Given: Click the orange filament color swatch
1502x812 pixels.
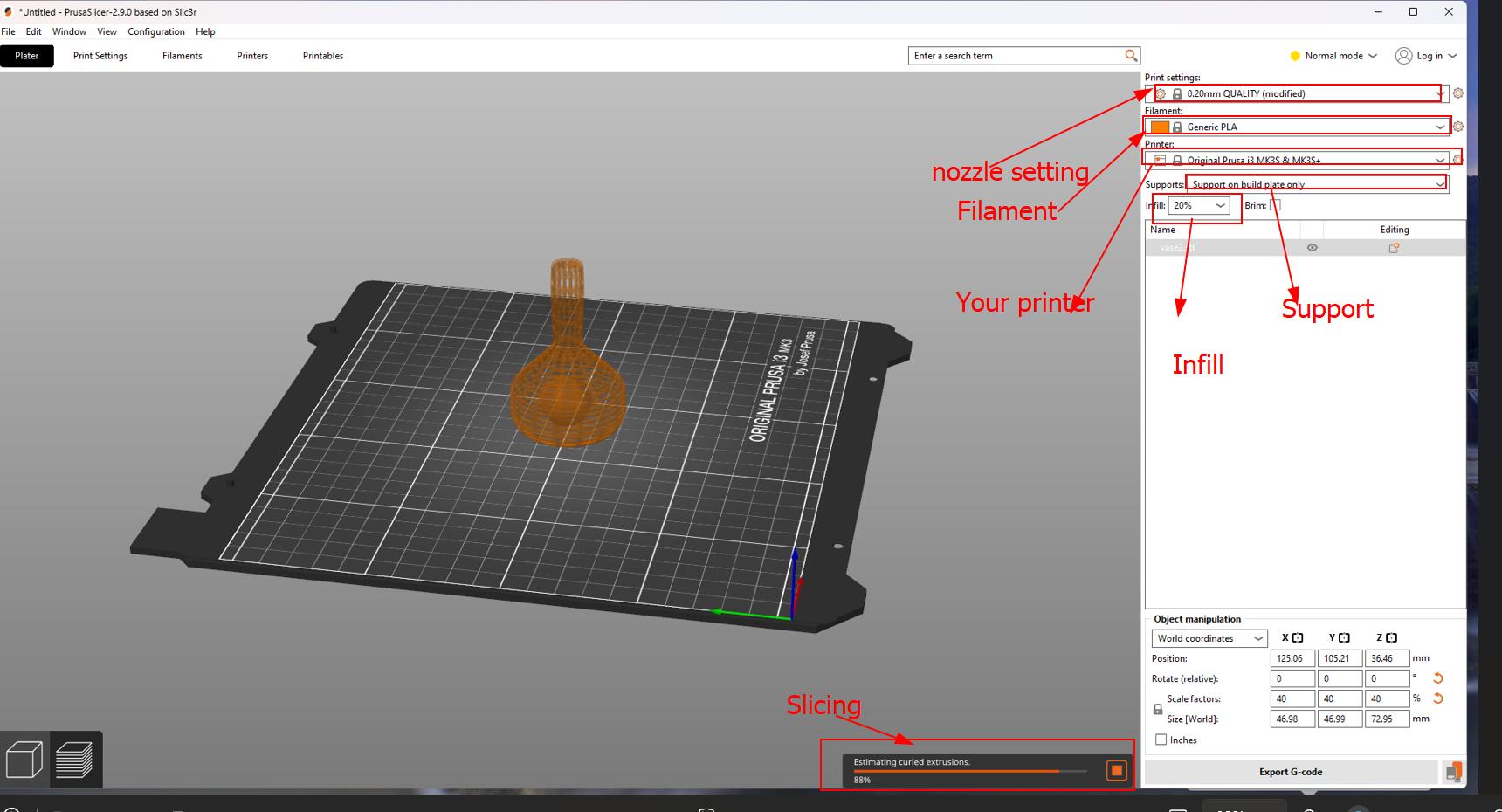Looking at the screenshot, I should (1160, 127).
